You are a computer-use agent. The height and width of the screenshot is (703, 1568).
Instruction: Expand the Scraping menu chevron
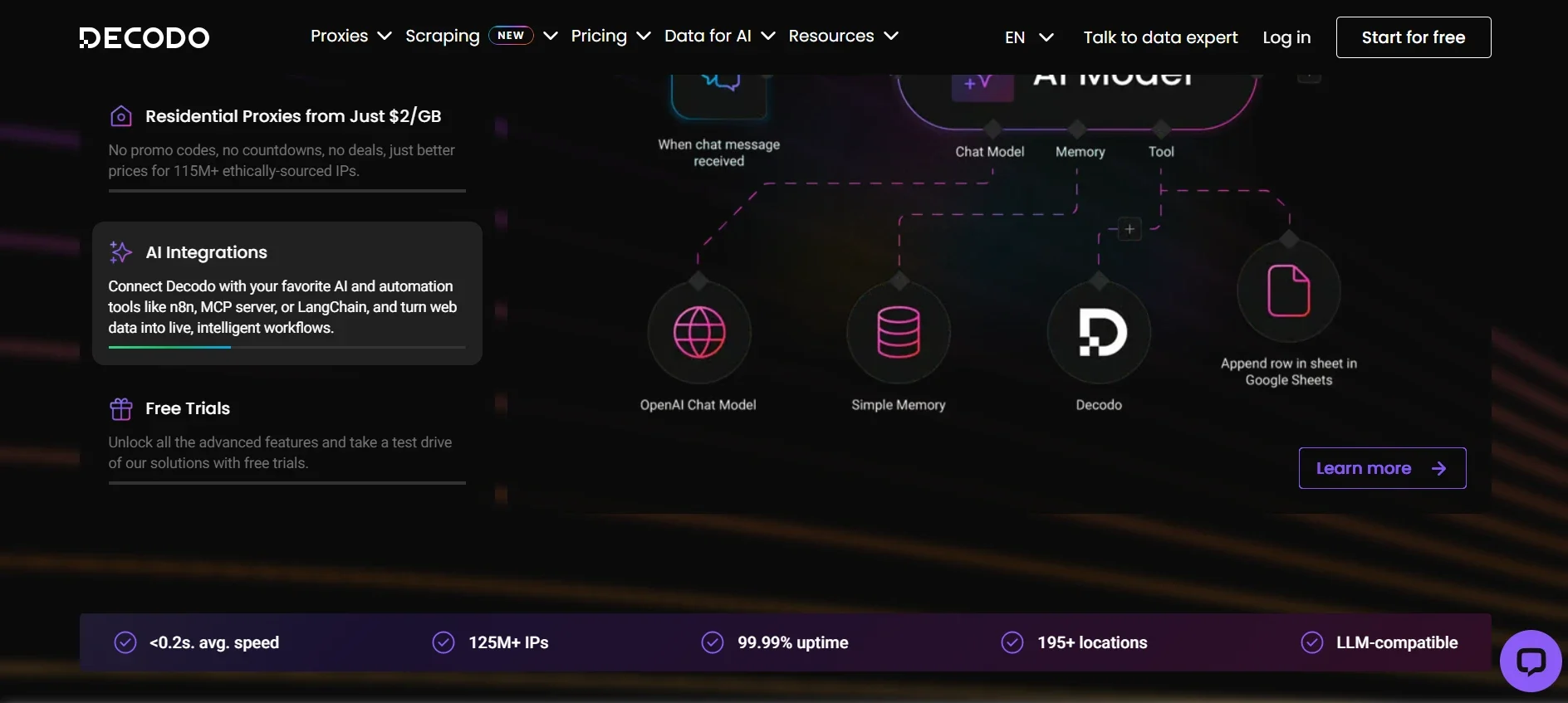pyautogui.click(x=551, y=36)
